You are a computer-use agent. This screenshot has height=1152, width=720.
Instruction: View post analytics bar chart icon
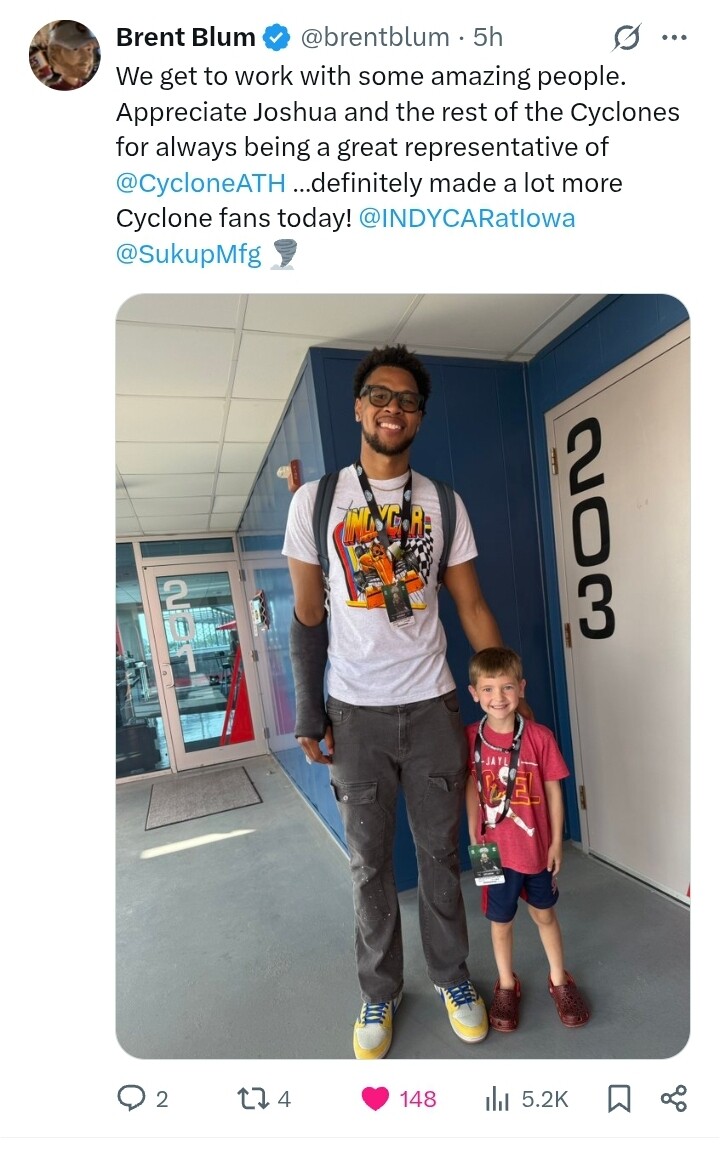point(497,1098)
